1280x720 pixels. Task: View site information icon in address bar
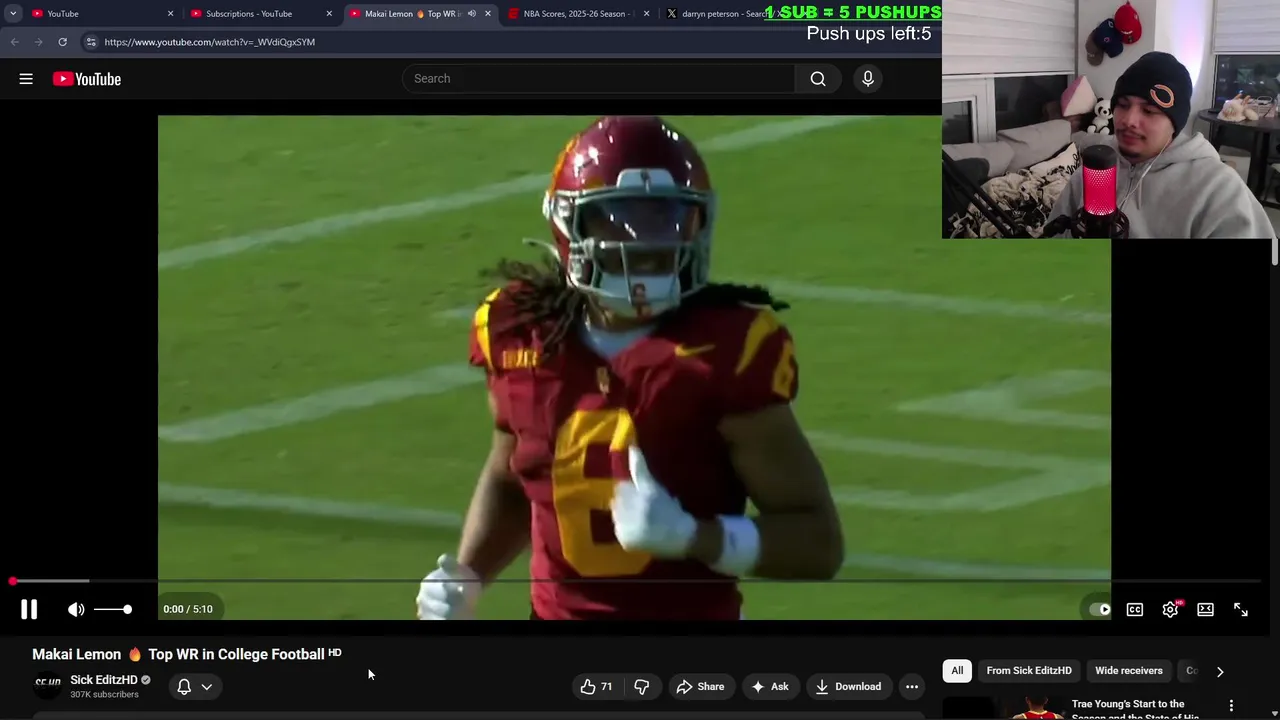point(91,42)
